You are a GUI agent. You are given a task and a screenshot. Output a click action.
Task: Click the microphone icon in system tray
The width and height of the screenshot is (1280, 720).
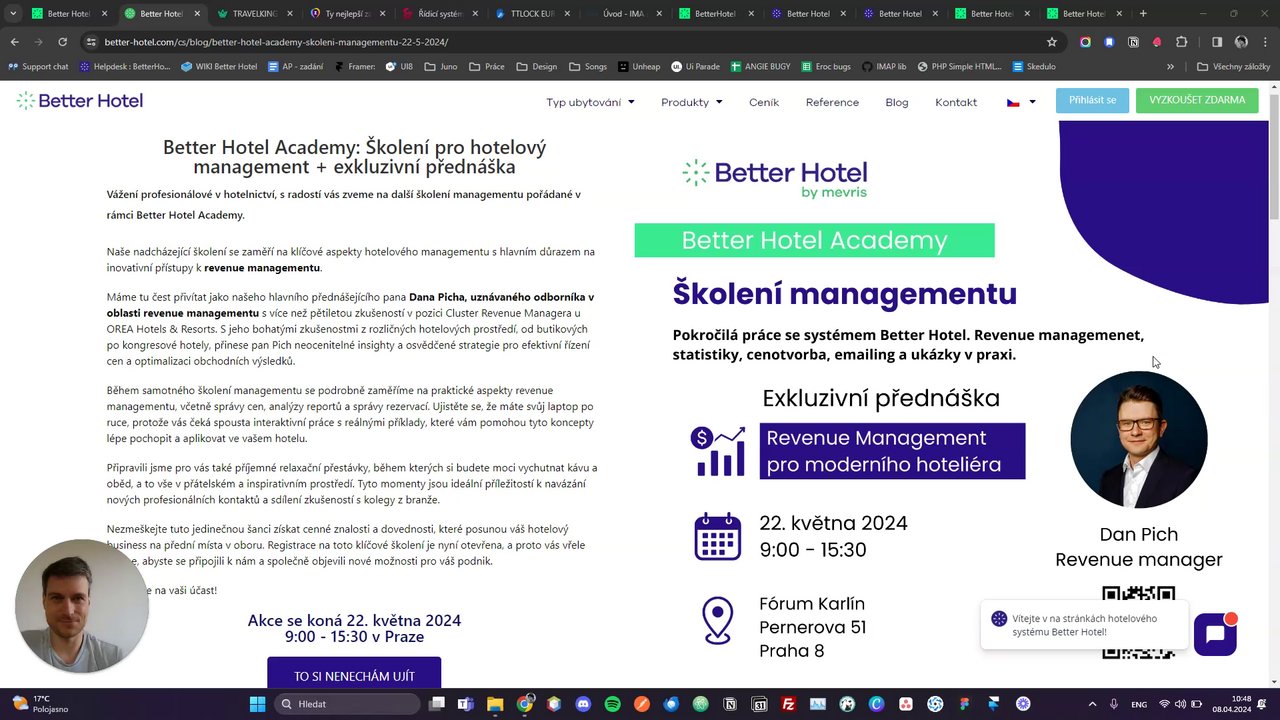pos(1113,704)
